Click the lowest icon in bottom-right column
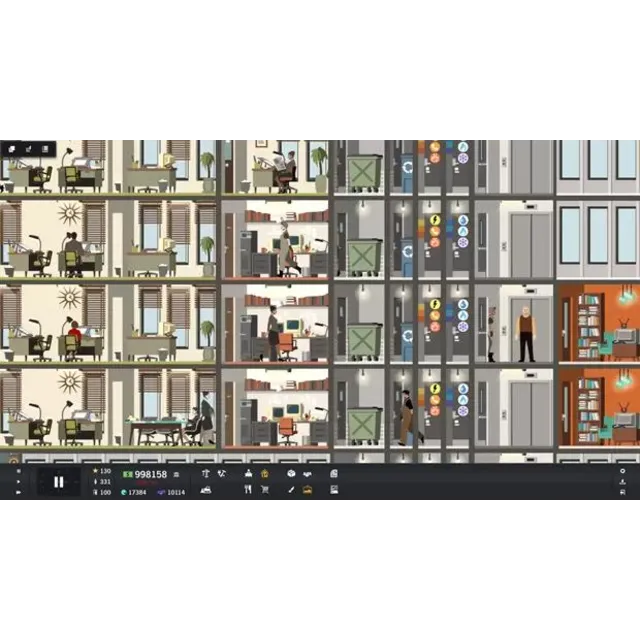Screen dimensions: 640x640 point(622,492)
